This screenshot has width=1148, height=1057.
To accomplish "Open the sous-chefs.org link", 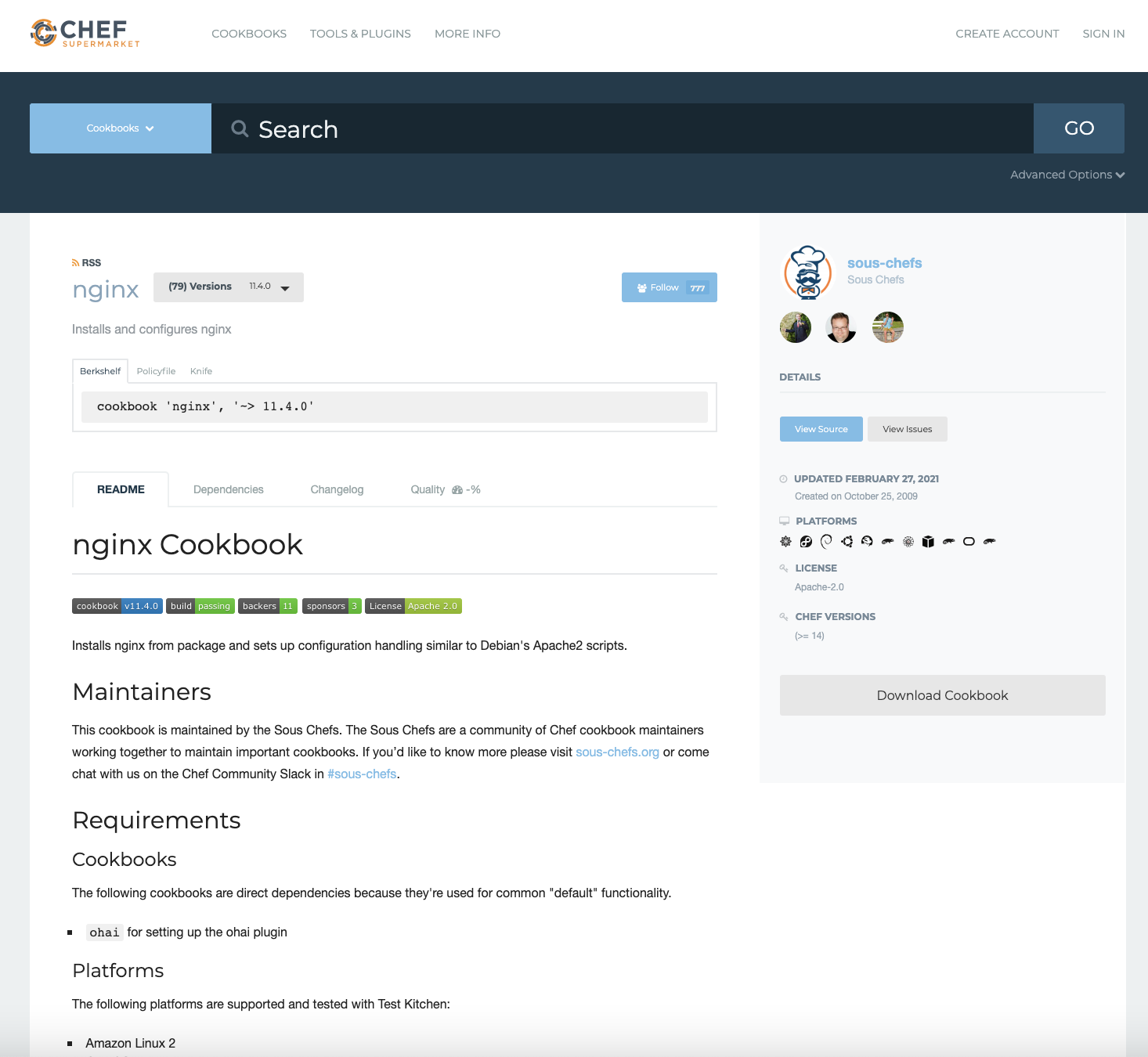I will pos(617,752).
